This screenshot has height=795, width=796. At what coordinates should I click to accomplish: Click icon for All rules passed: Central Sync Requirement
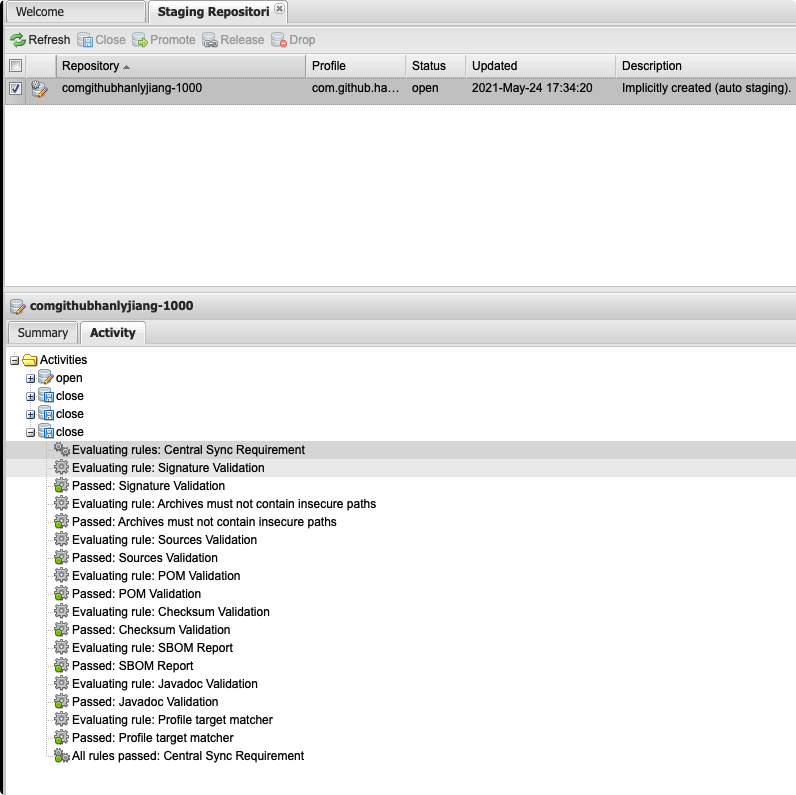61,755
